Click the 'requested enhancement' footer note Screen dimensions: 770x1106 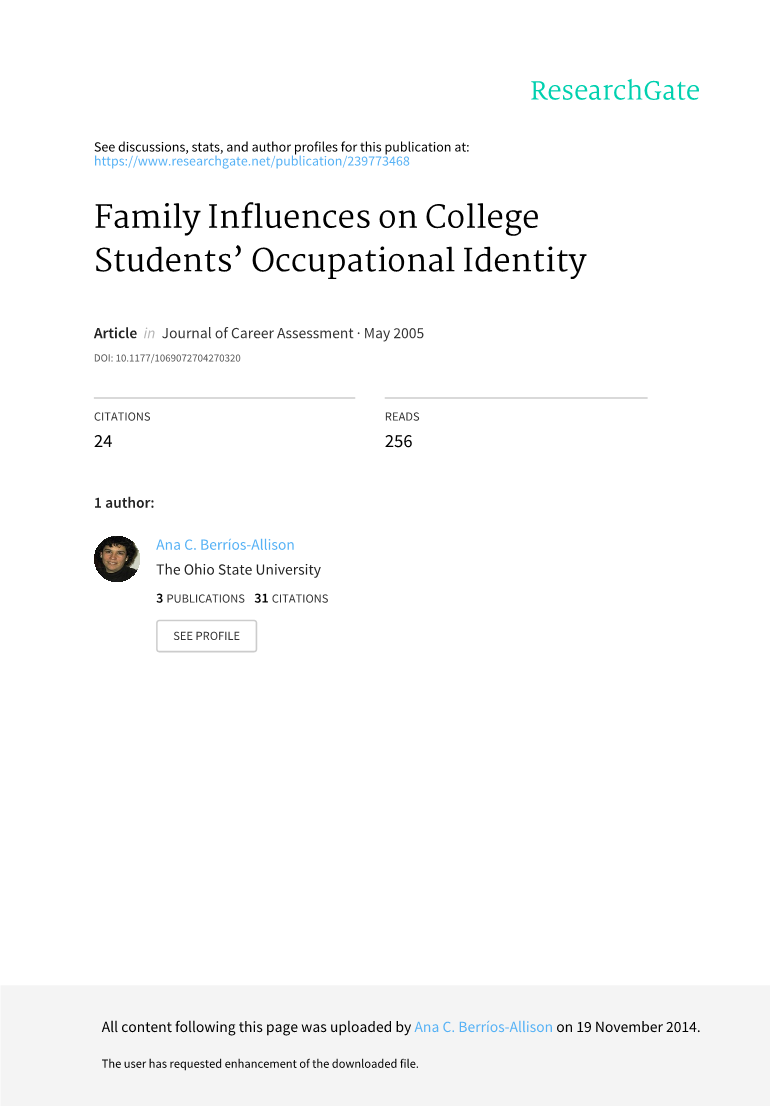[260, 1064]
